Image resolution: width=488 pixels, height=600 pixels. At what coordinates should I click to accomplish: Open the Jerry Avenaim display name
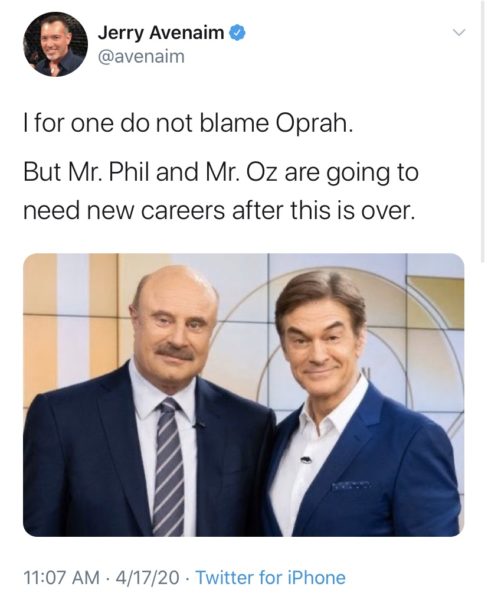[x=161, y=33]
